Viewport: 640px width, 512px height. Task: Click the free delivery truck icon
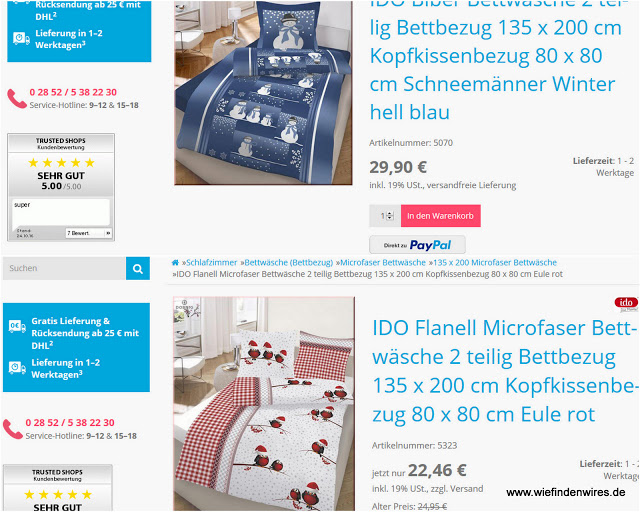pyautogui.click(x=17, y=326)
